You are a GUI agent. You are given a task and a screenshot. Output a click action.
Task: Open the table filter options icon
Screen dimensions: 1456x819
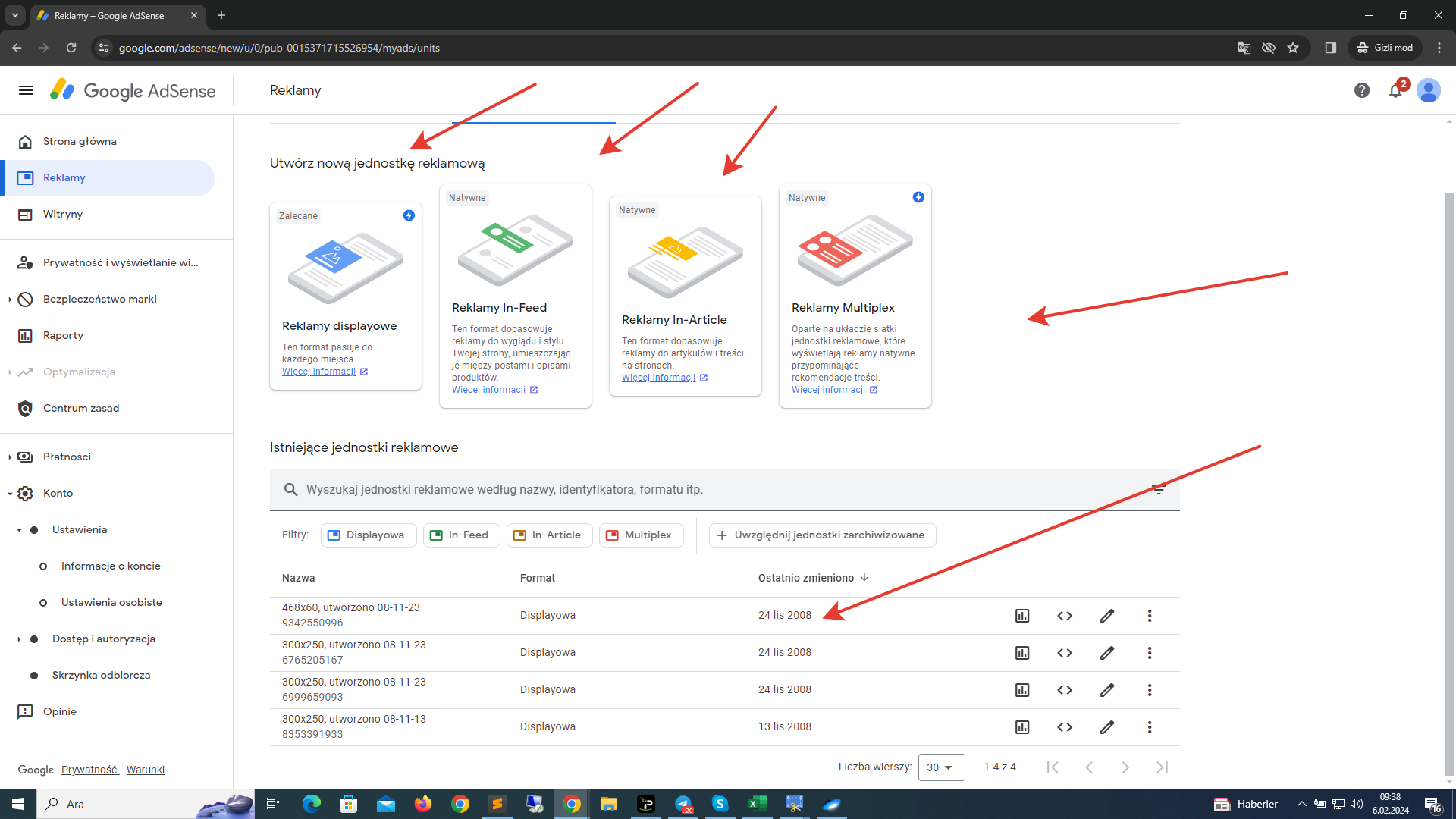[1159, 490]
